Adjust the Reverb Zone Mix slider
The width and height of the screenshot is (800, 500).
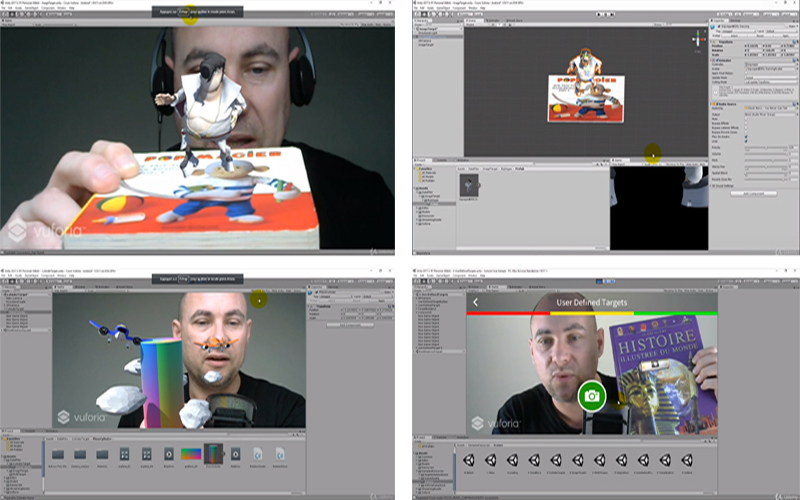pos(766,180)
